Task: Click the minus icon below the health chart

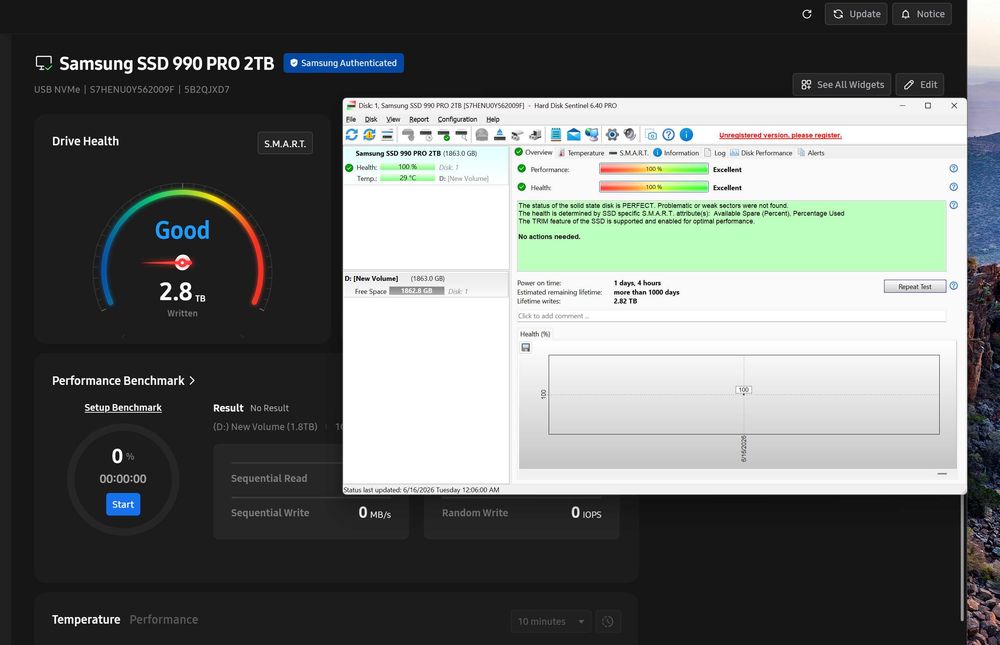Action: 942,474
